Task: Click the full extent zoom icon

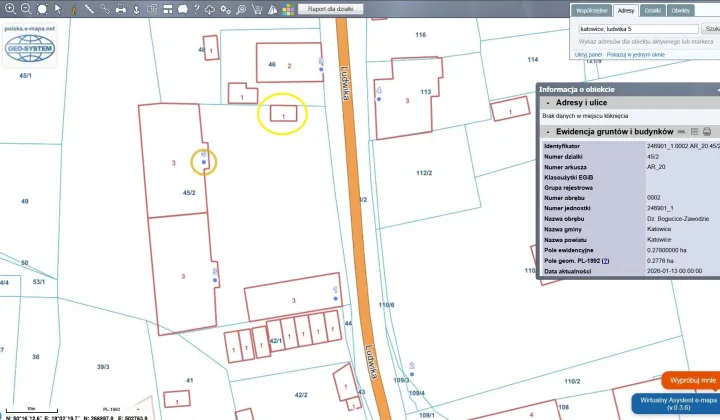Action: coord(41,9)
